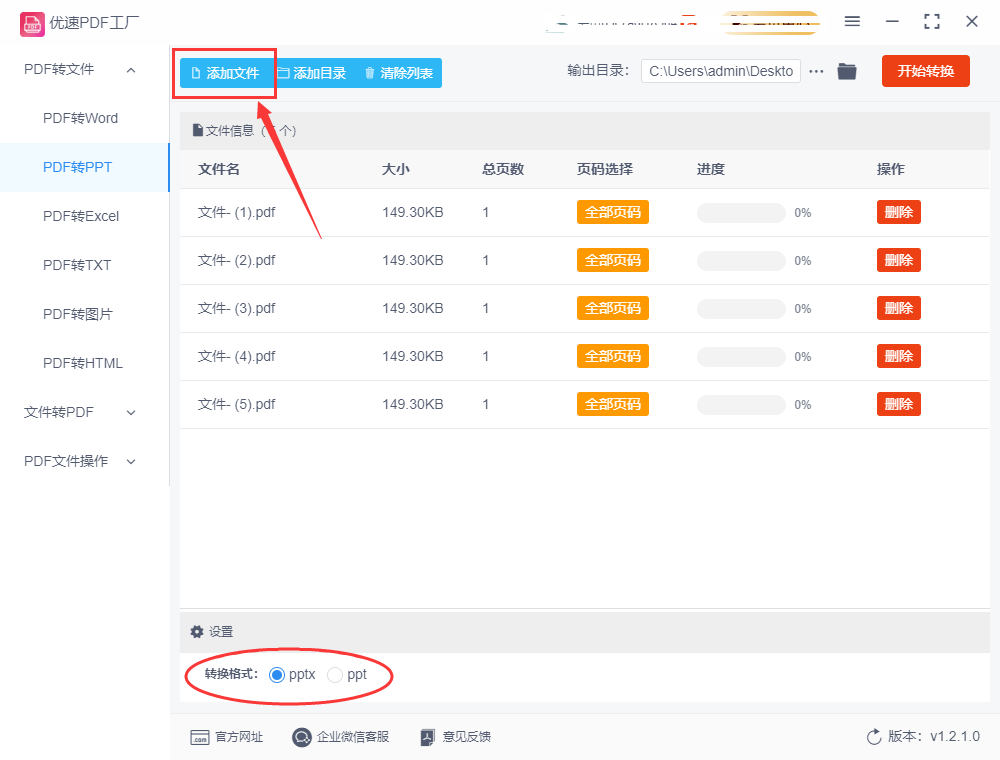Click file name 文件- (2).pdf
This screenshot has height=760, width=1000.
pos(237,260)
